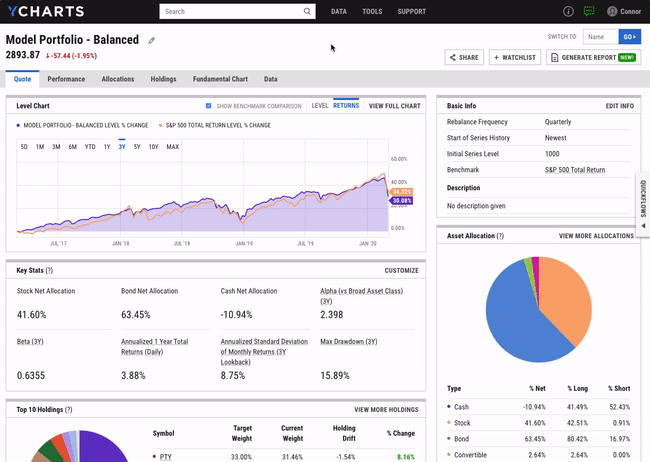The height and width of the screenshot is (462, 650).
Task: Click View More Allocations link
Action: 596,236
